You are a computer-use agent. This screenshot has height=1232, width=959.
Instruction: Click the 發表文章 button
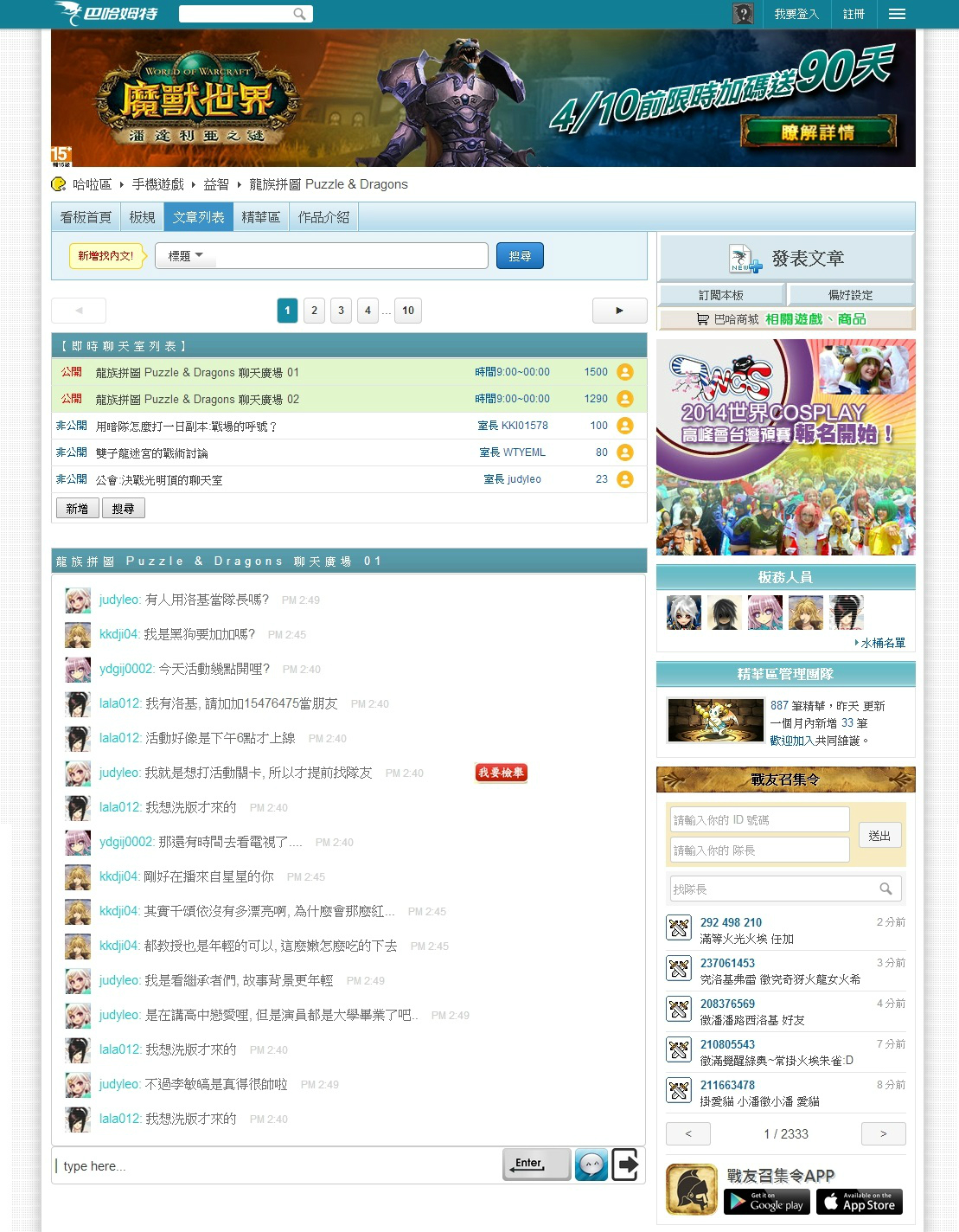pyautogui.click(x=786, y=259)
